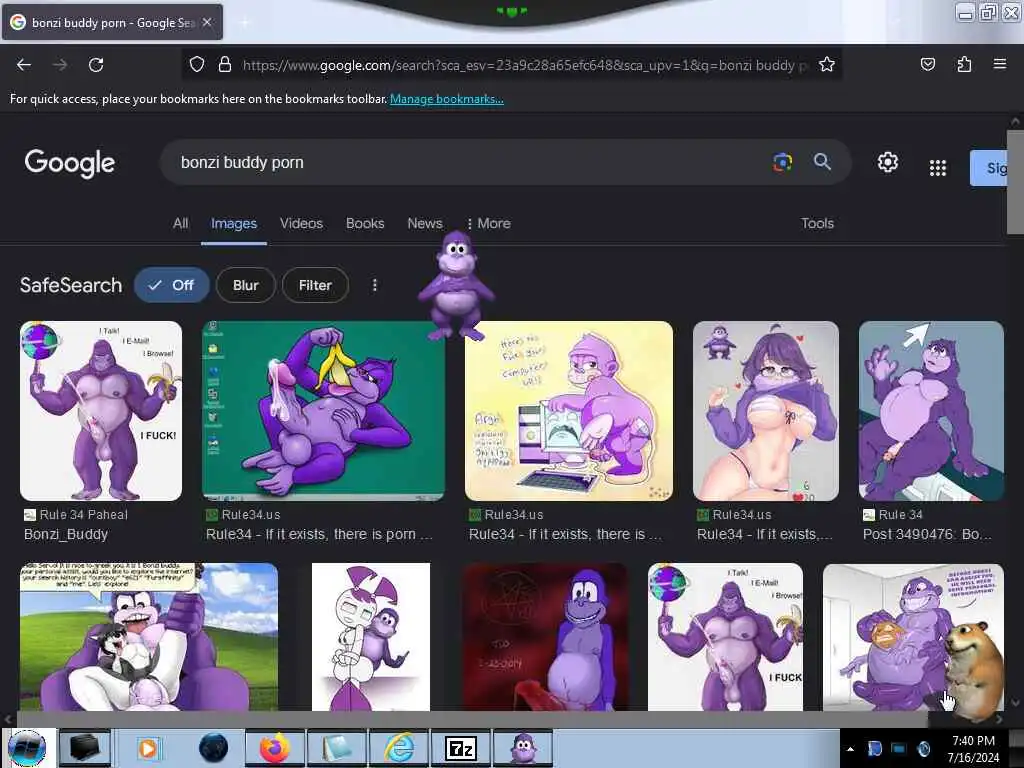
Task: Open the dark globe taskbar icon
Action: (x=214, y=748)
